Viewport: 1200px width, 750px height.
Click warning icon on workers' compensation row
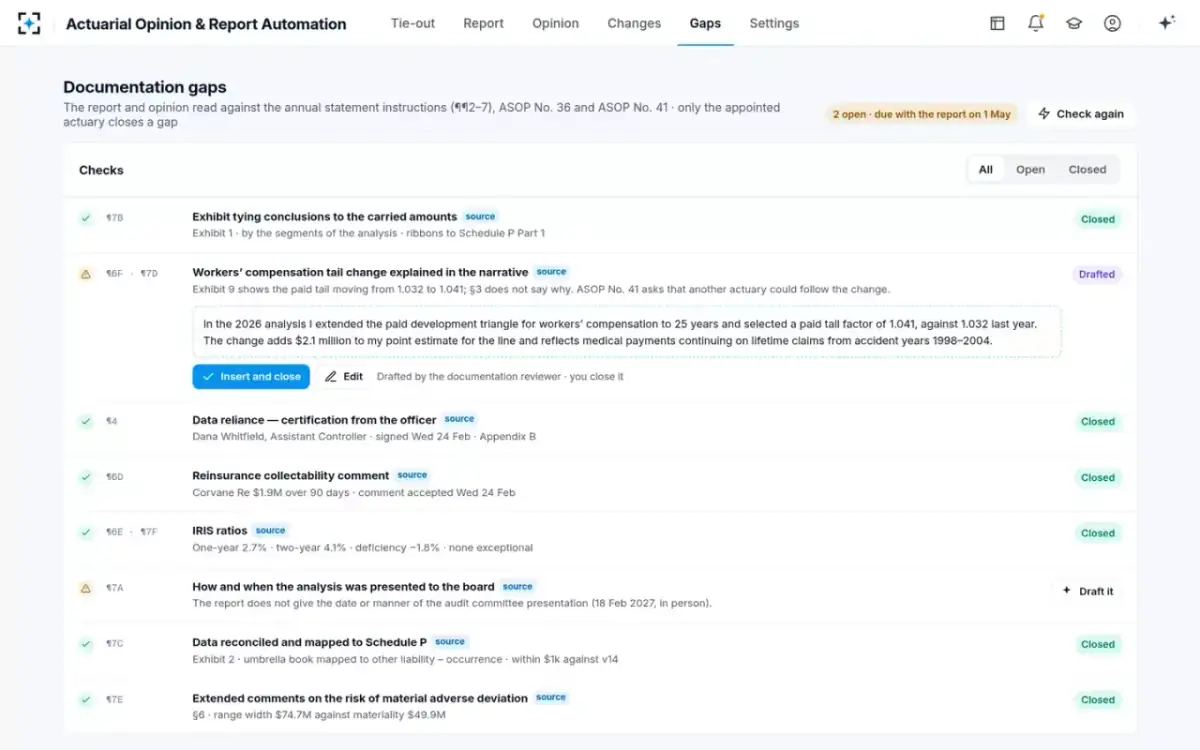click(86, 273)
